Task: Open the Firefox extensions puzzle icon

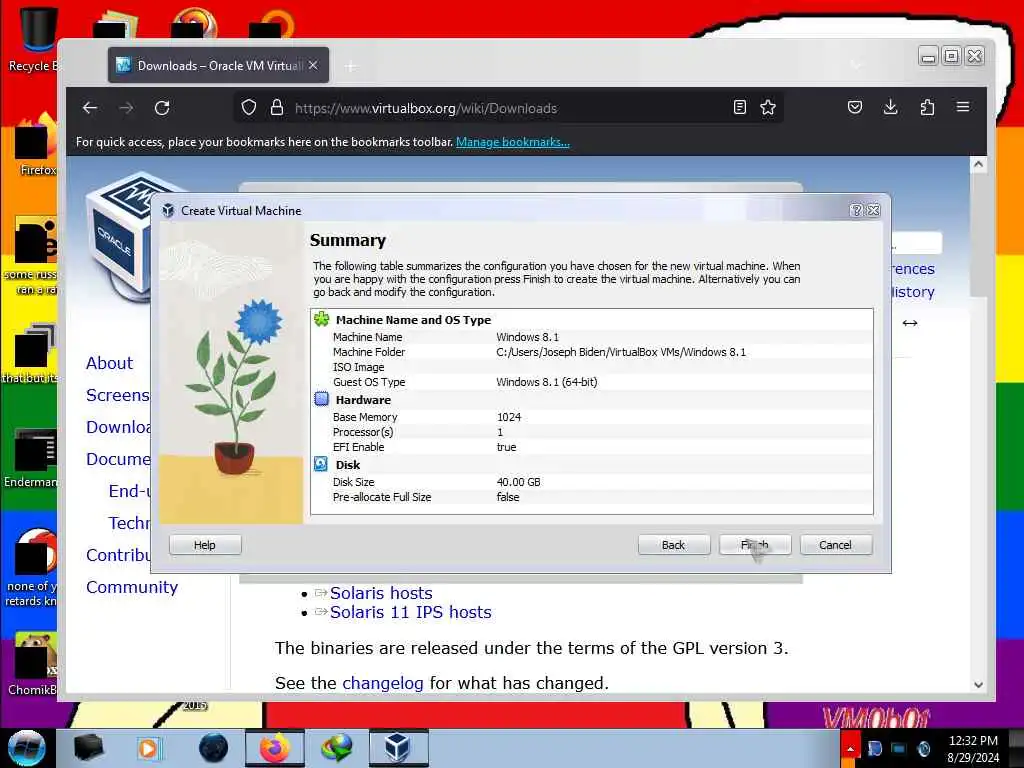Action: click(927, 107)
